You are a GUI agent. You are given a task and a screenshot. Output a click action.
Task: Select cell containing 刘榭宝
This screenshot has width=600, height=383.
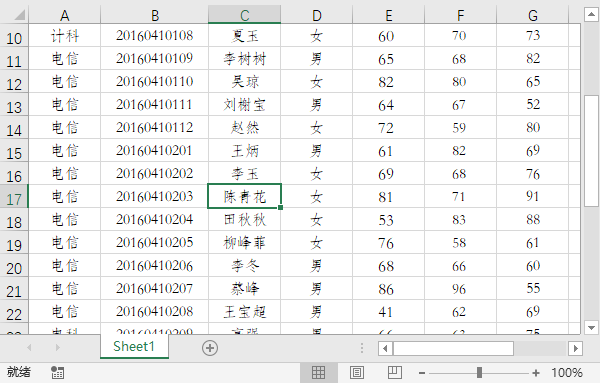[x=245, y=104]
